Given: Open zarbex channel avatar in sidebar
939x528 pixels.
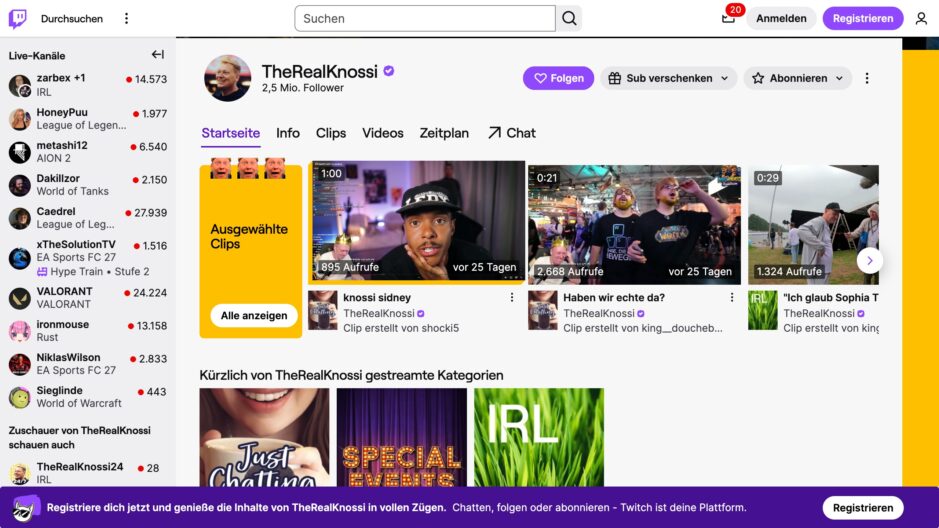Looking at the screenshot, I should coord(20,86).
